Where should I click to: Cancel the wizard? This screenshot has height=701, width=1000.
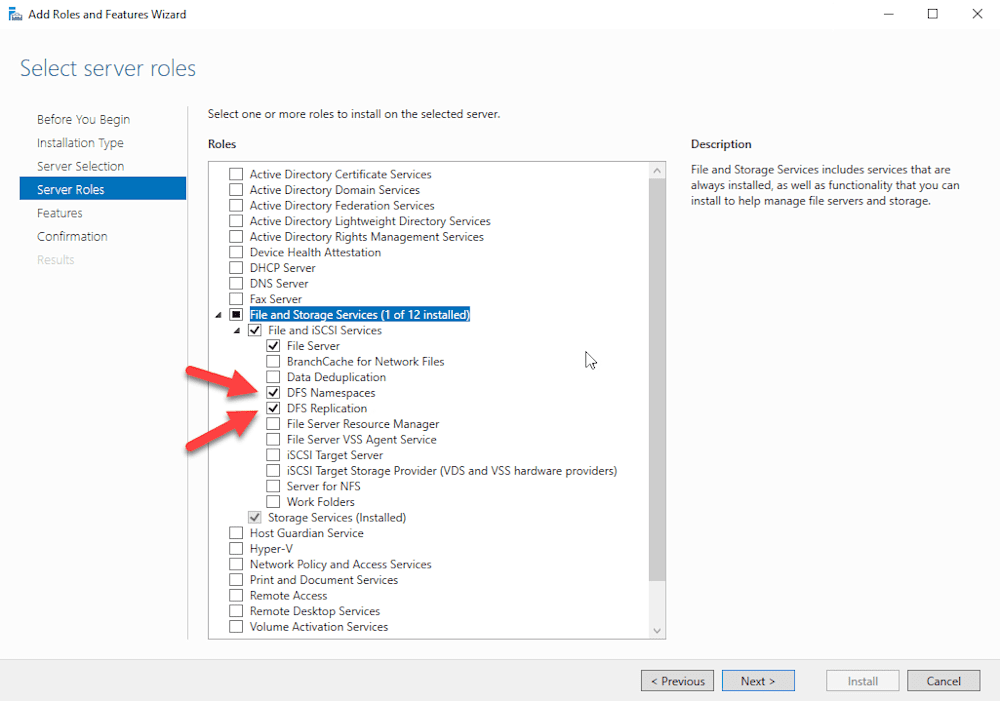tap(943, 680)
